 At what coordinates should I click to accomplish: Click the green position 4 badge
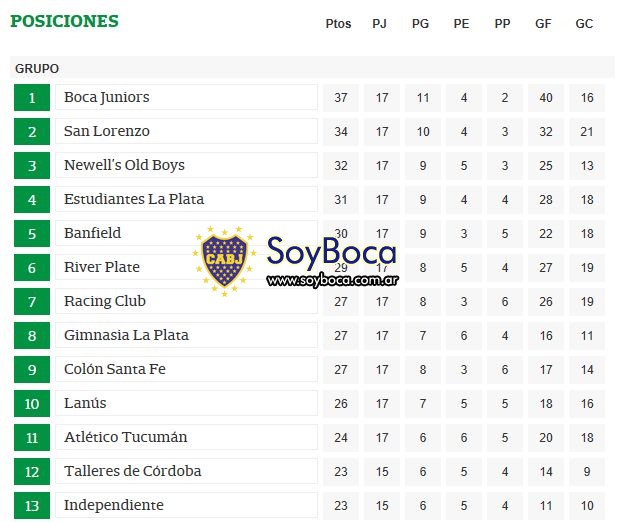[x=32, y=199]
